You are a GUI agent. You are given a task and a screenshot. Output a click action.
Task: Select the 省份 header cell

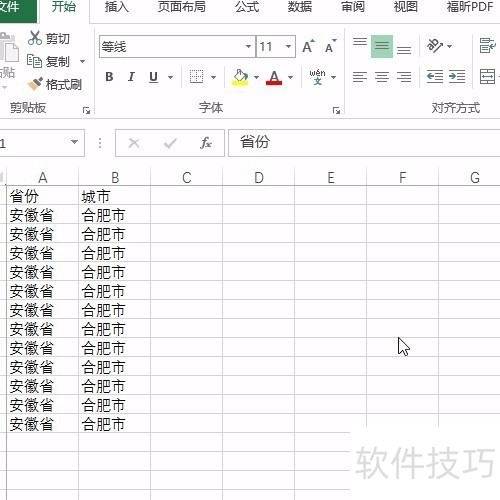pyautogui.click(x=43, y=196)
